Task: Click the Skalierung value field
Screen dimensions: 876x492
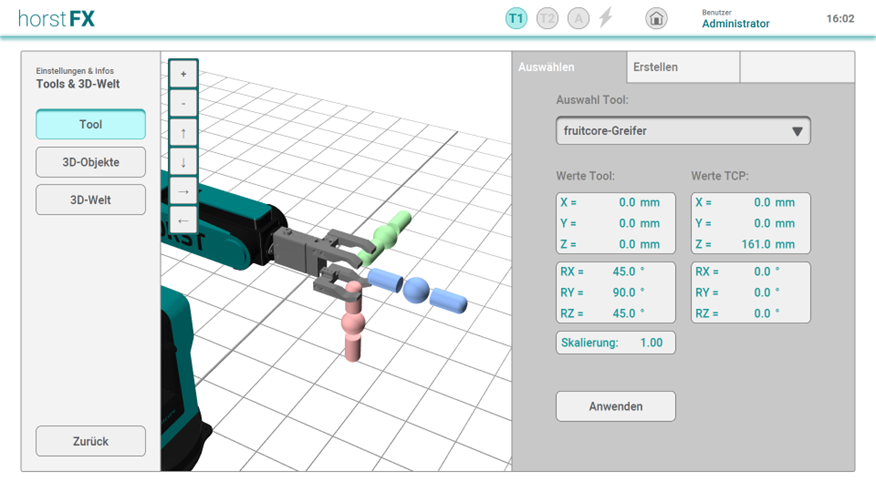Action: tap(616, 343)
